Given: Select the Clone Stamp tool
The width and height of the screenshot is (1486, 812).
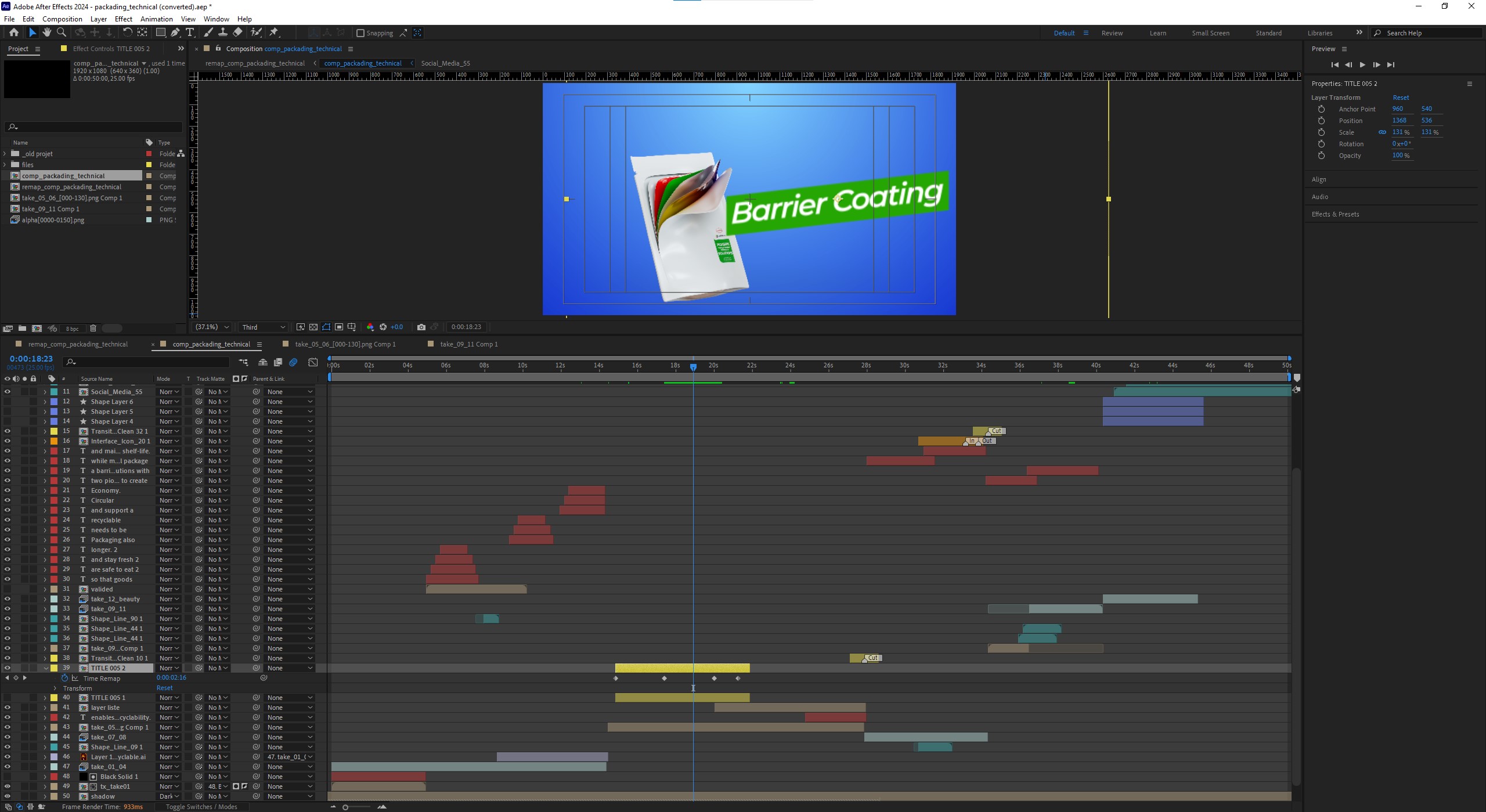Looking at the screenshot, I should (x=222, y=33).
